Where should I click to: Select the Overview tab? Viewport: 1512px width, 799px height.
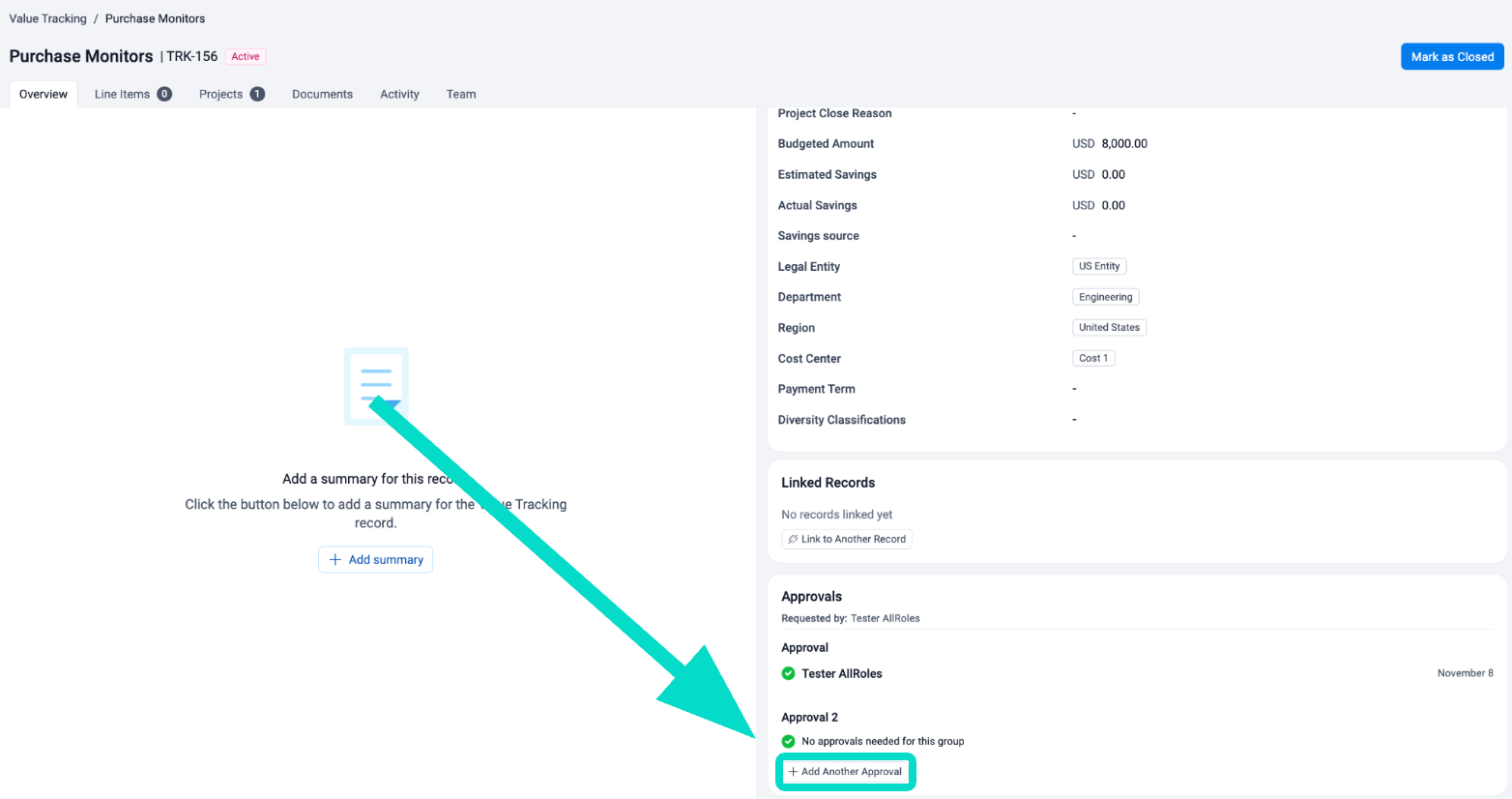click(44, 95)
